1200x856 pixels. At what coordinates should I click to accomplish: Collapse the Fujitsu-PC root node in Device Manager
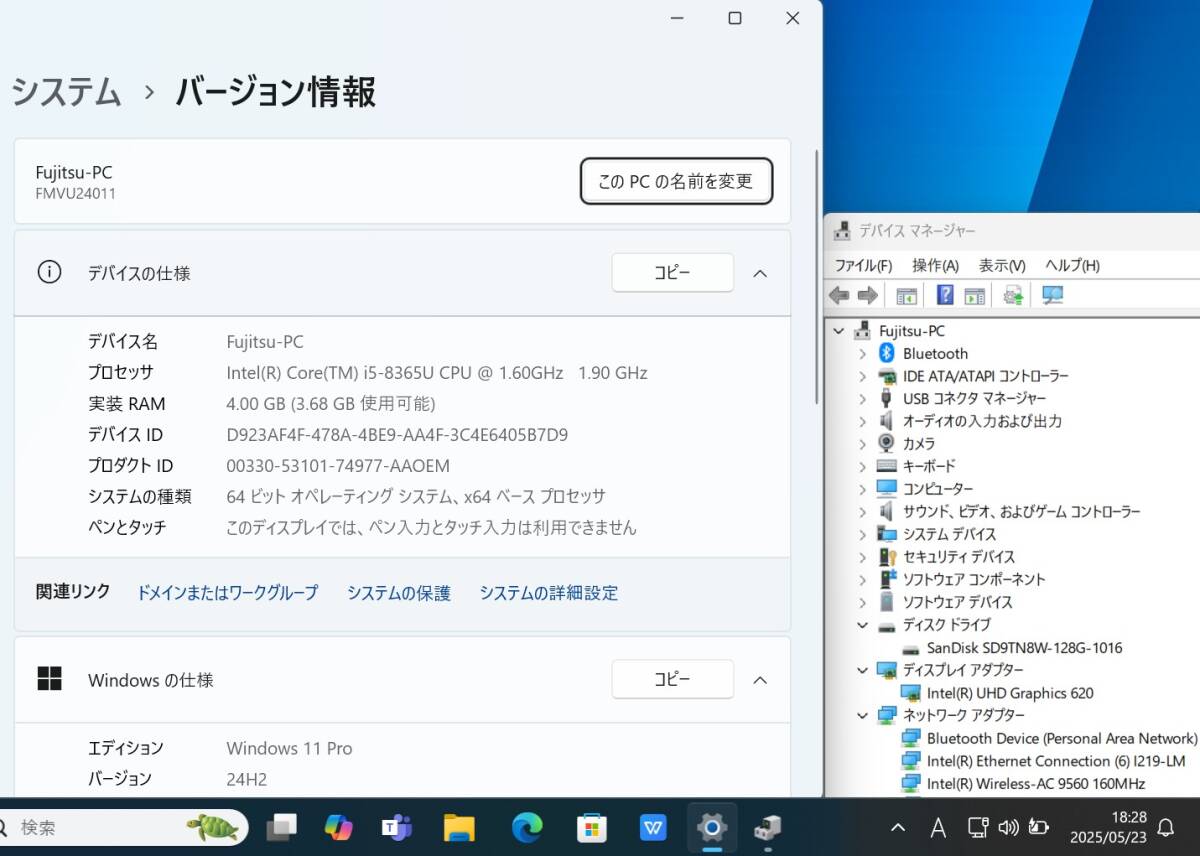(838, 331)
